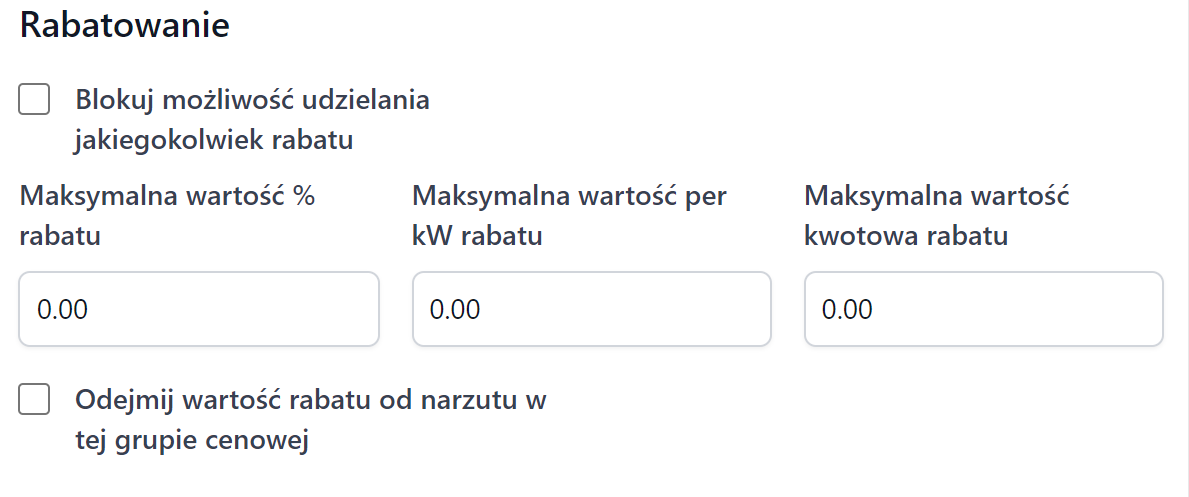Click the 'tej grupie cenowej' line of the label
The width and height of the screenshot is (1189, 497).
[191, 441]
